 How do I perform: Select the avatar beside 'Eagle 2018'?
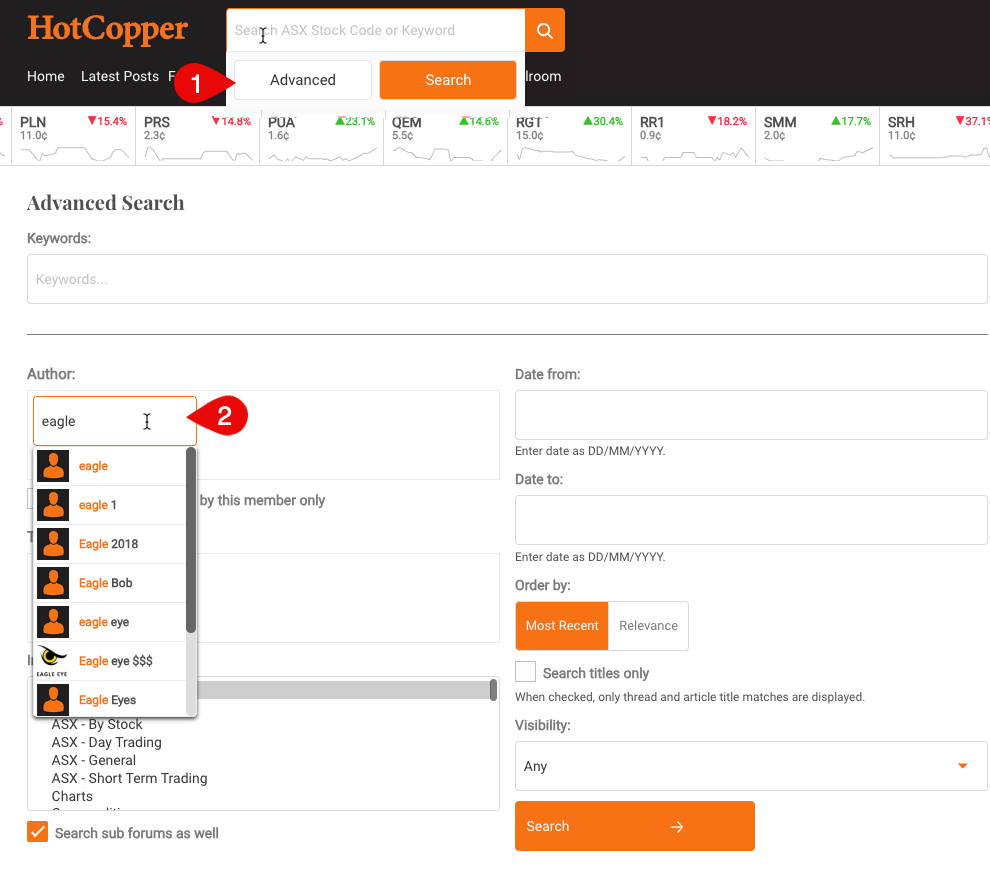coord(53,544)
